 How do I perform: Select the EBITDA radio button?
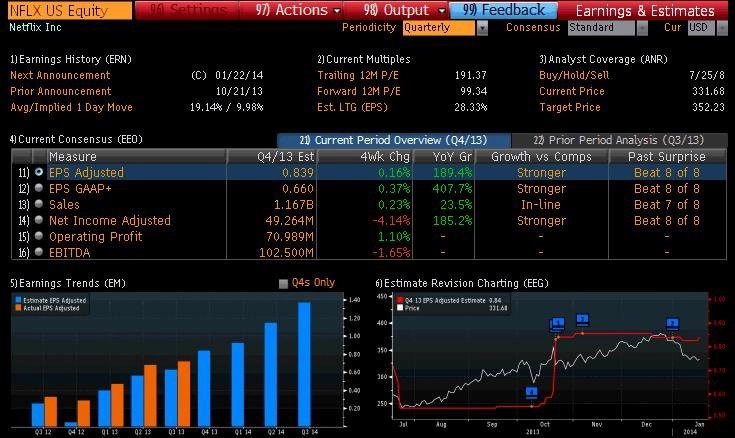pyautogui.click(x=39, y=252)
